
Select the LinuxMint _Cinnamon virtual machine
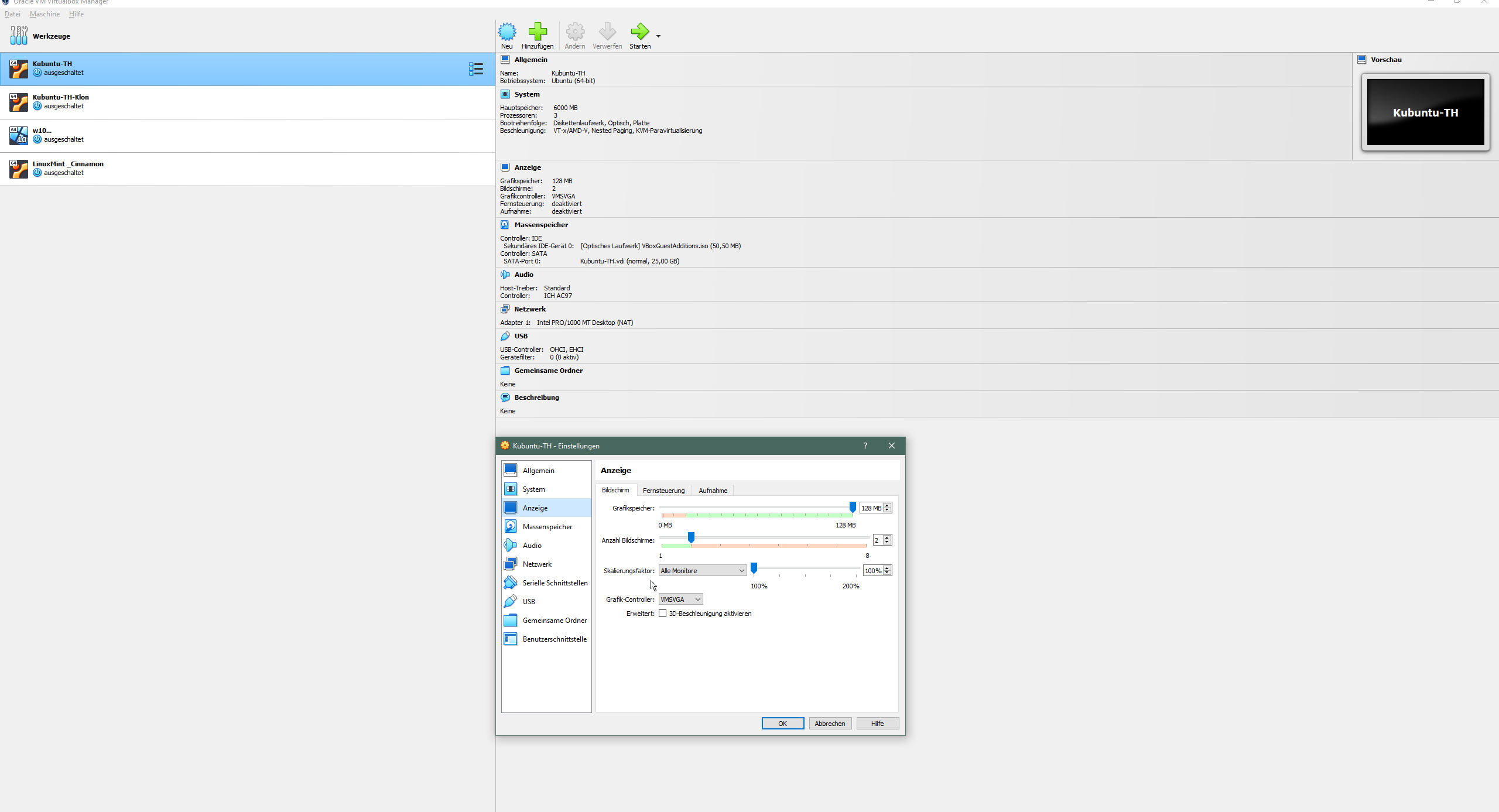[67, 169]
